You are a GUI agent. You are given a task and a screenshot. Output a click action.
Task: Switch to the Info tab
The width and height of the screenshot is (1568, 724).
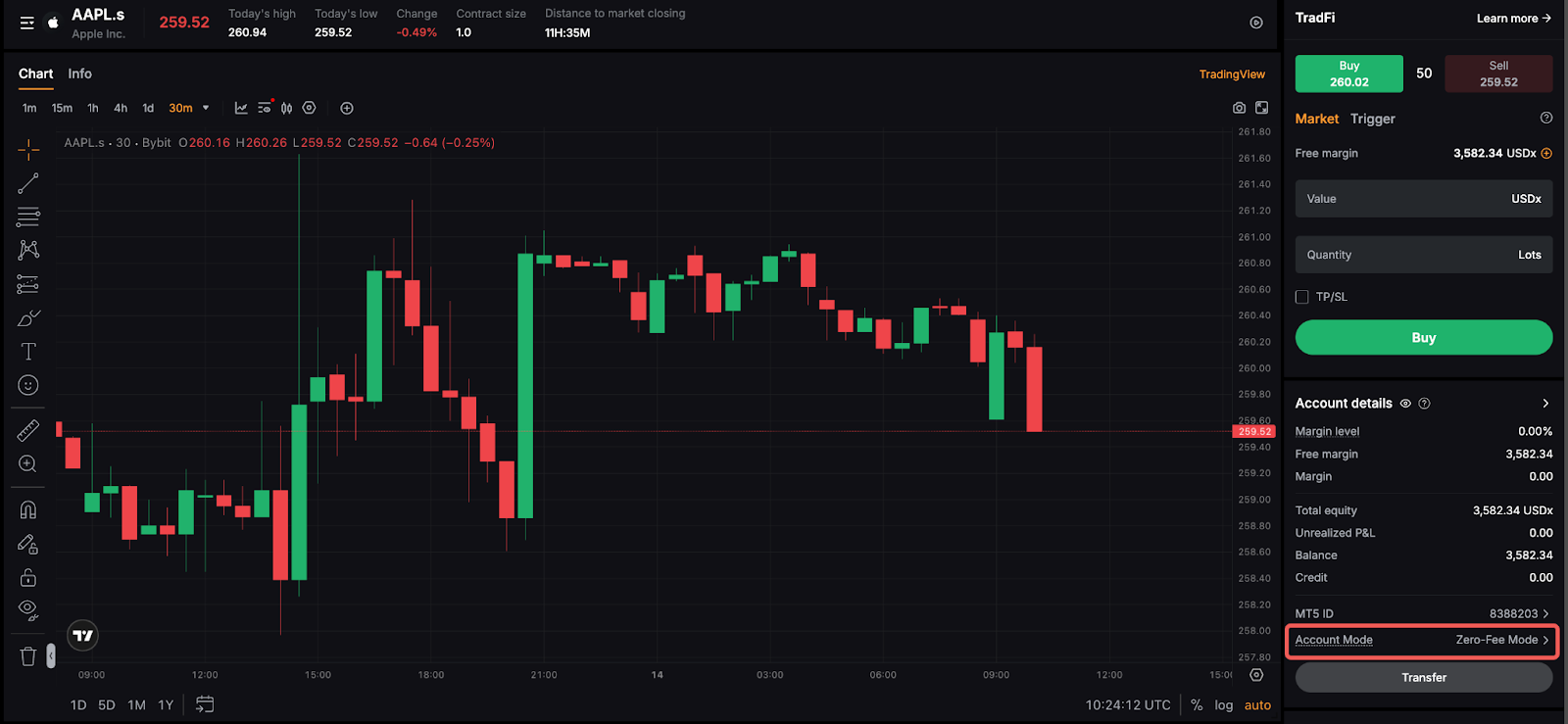click(79, 73)
